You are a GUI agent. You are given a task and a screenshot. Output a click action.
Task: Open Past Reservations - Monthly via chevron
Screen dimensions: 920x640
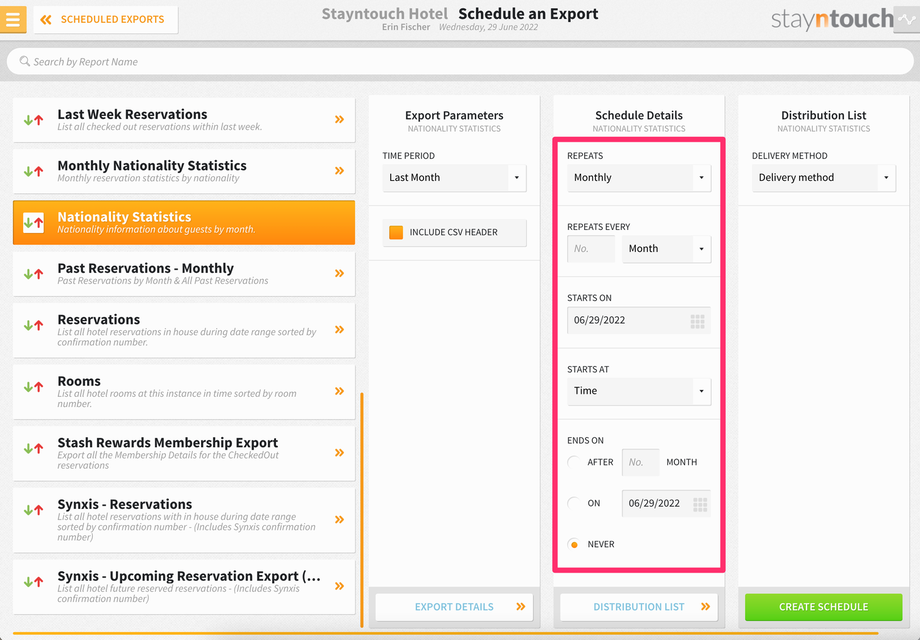point(339,273)
